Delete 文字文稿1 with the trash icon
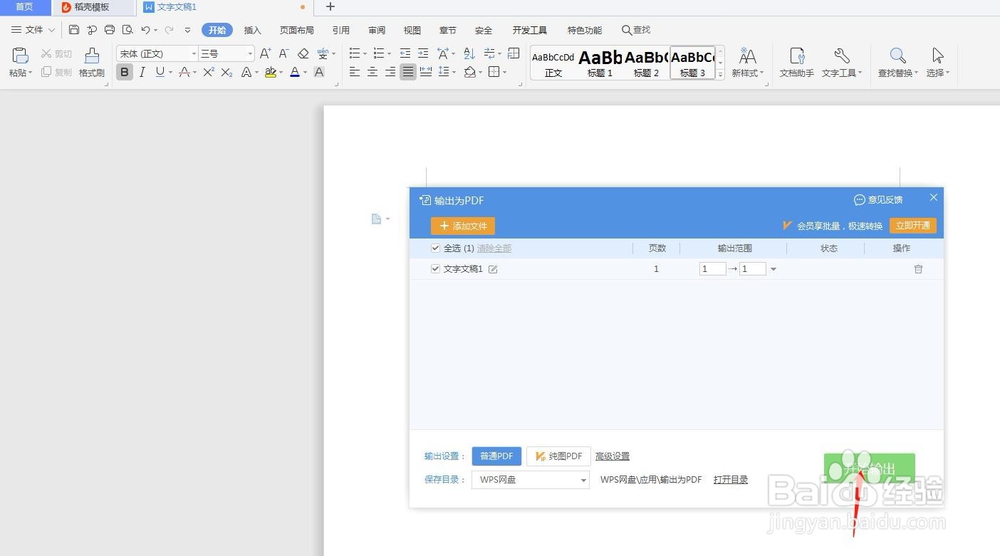Screen dimensions: 1000x556 tap(918, 269)
